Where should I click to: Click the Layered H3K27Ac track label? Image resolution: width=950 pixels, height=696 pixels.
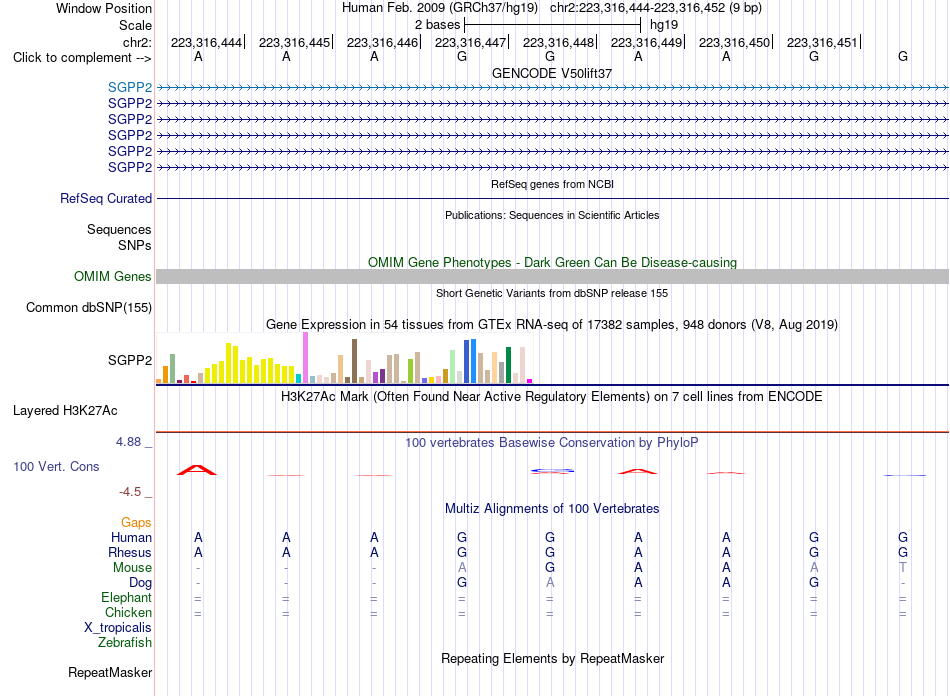point(65,410)
